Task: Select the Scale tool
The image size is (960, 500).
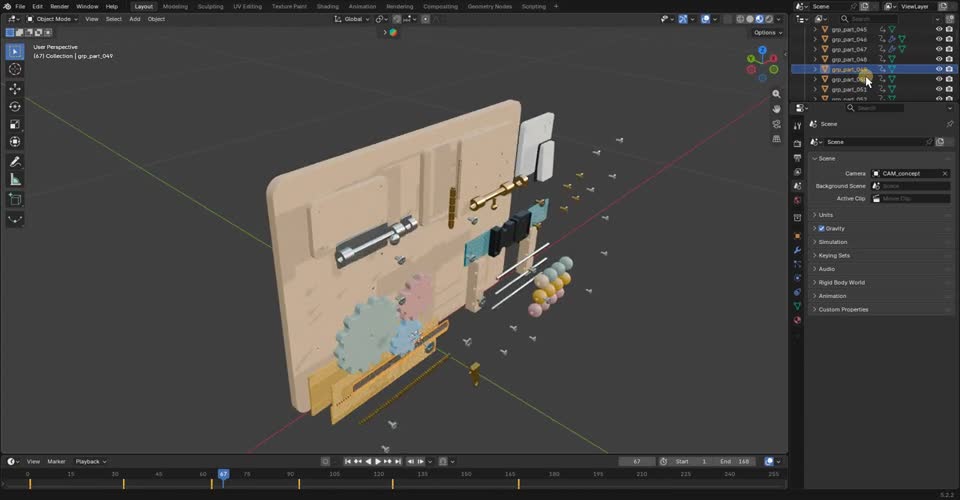Action: pos(15,124)
